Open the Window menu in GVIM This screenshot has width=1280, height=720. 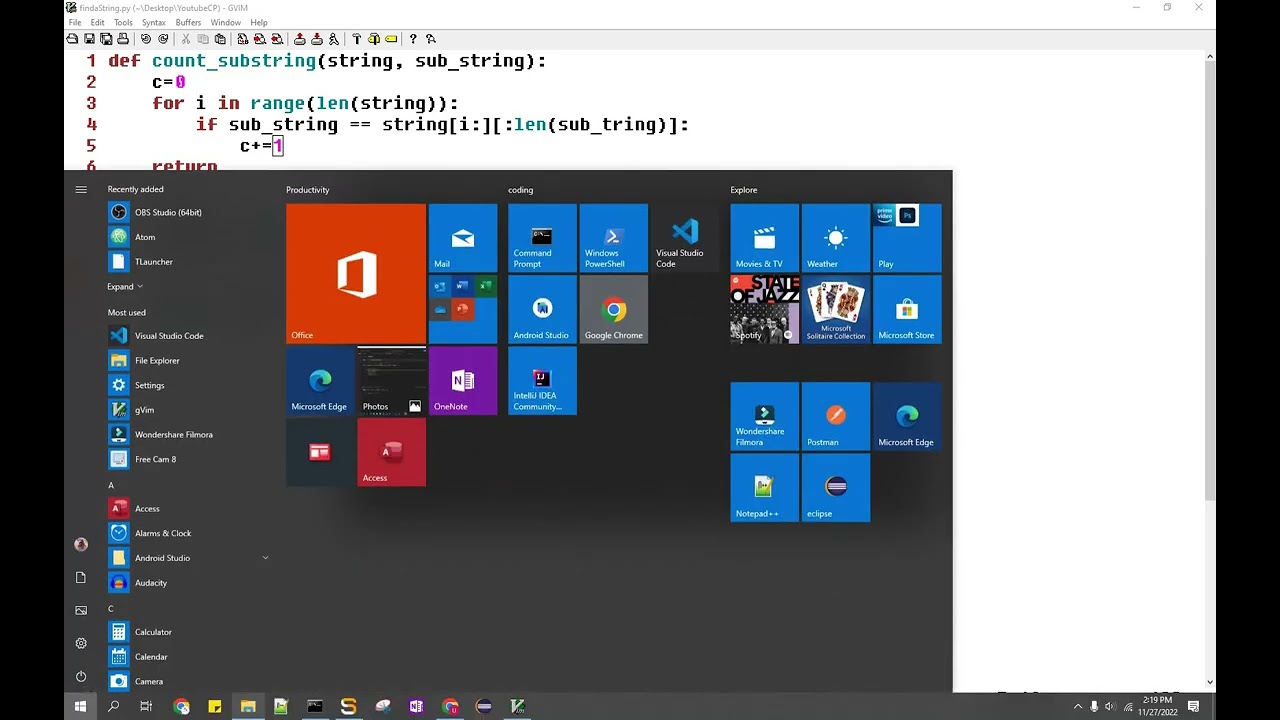tap(226, 22)
